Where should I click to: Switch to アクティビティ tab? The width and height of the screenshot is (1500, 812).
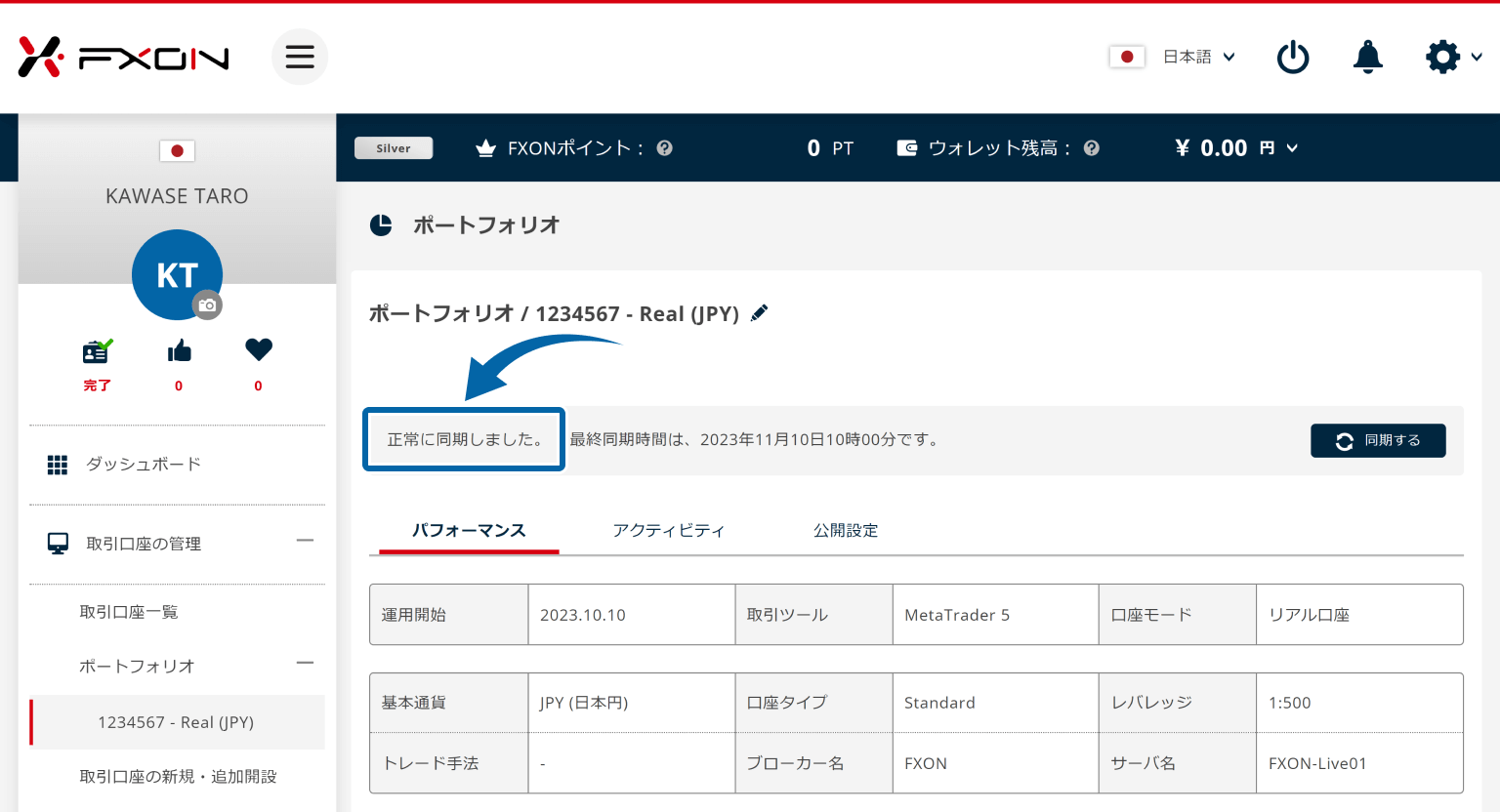[x=669, y=530]
